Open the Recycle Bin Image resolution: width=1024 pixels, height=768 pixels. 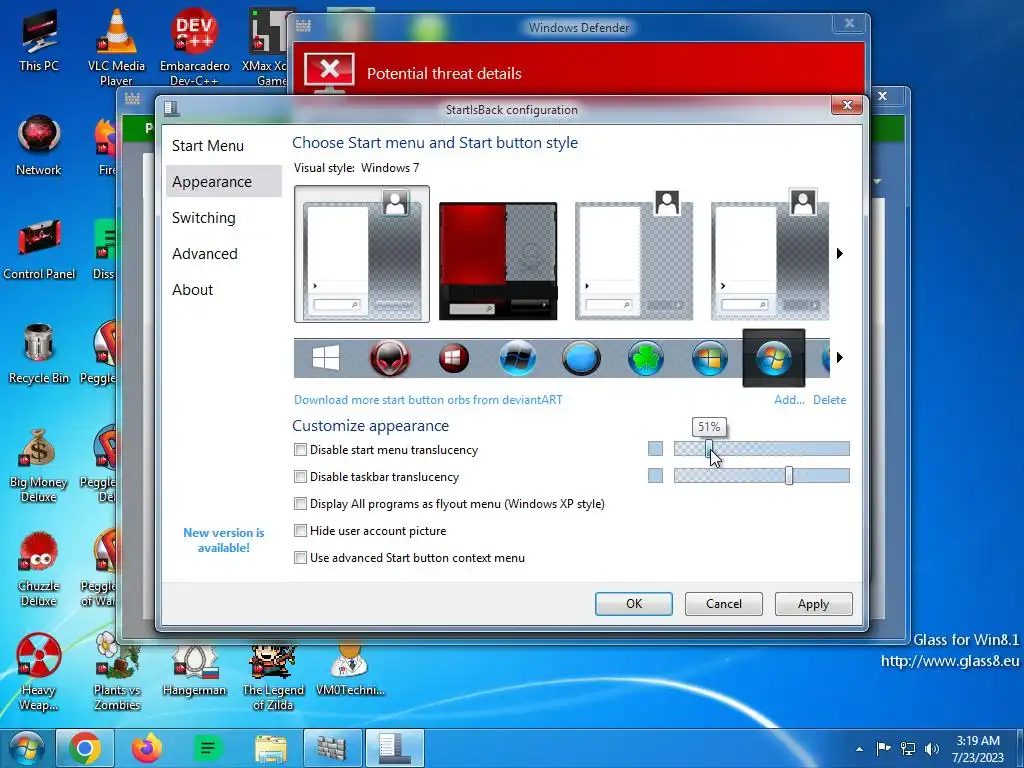39,354
